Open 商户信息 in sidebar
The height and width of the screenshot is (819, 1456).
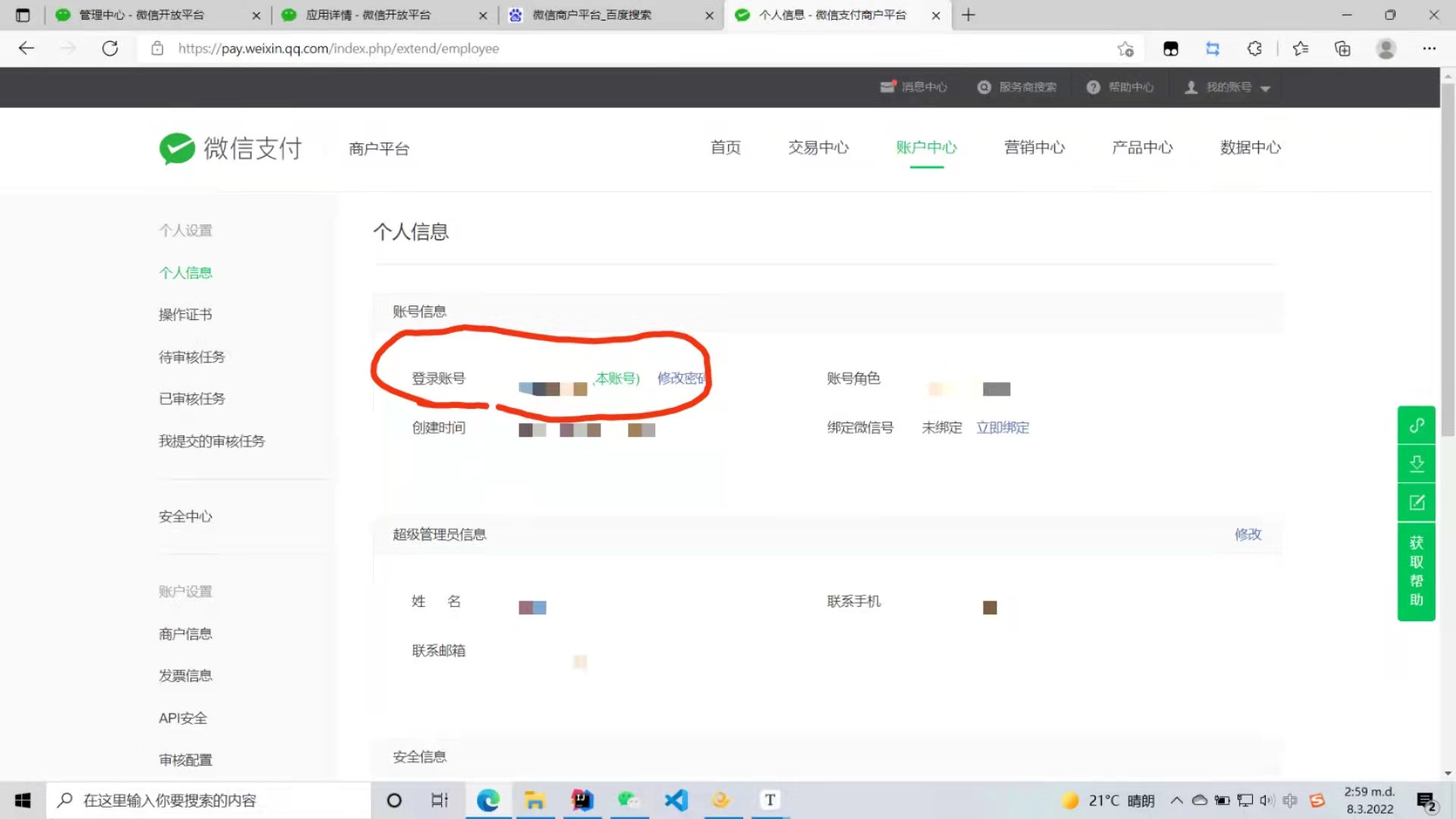click(x=186, y=634)
